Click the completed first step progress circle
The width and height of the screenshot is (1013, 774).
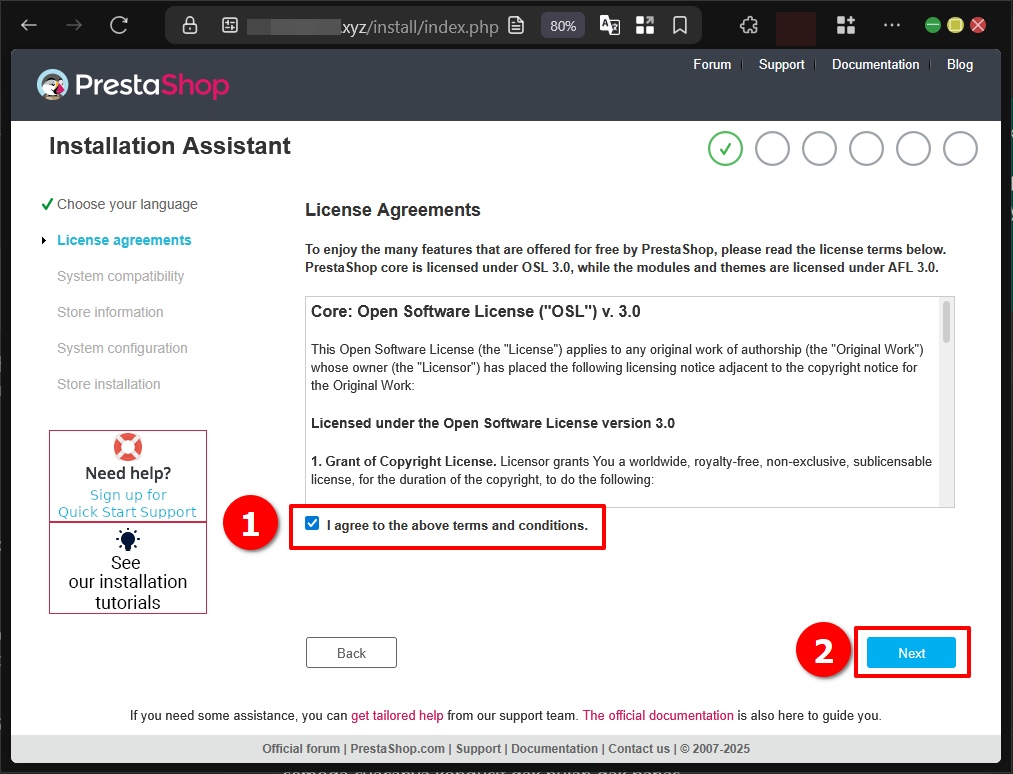coord(725,149)
